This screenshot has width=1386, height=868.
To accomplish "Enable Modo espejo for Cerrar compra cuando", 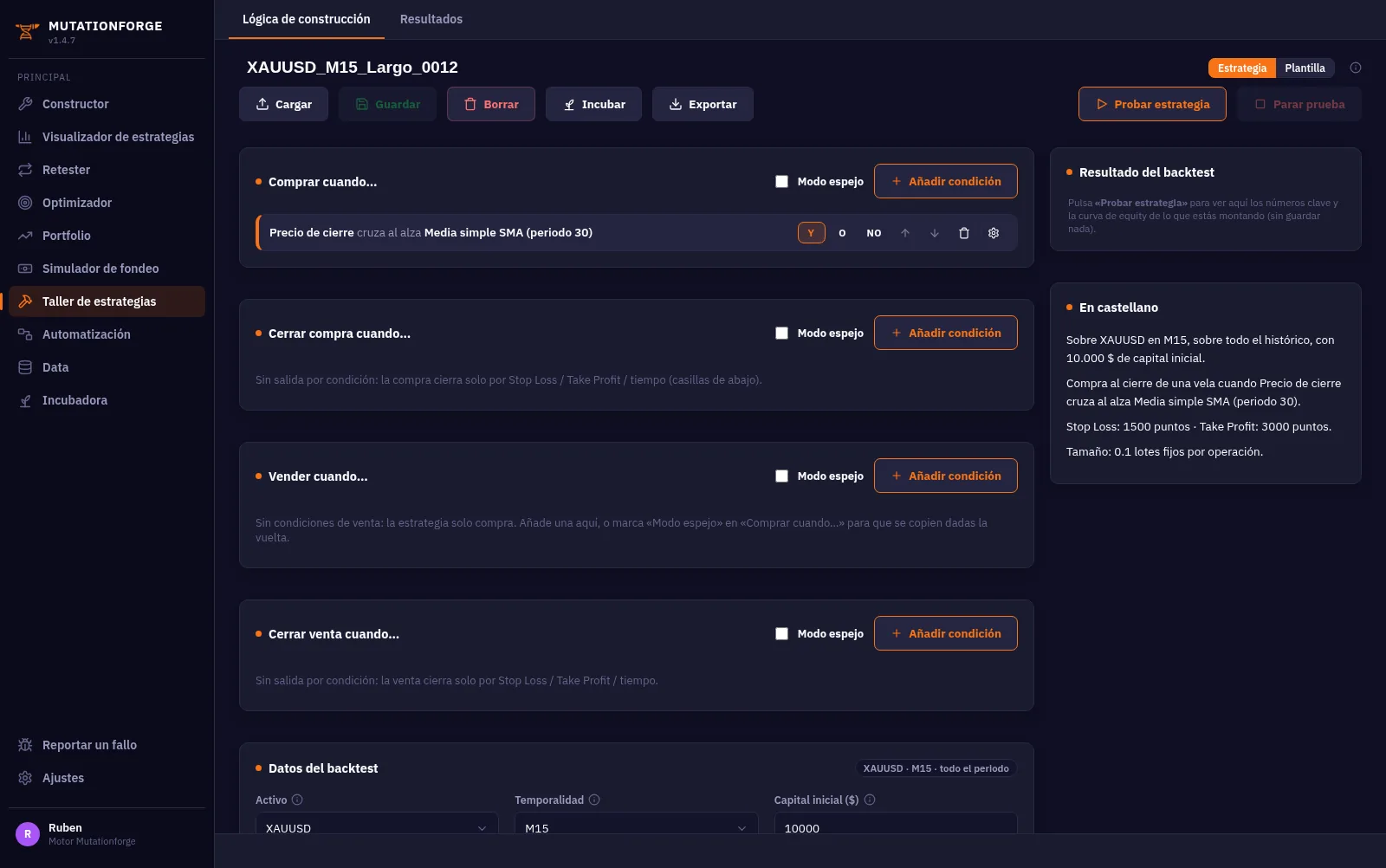I will point(781,333).
